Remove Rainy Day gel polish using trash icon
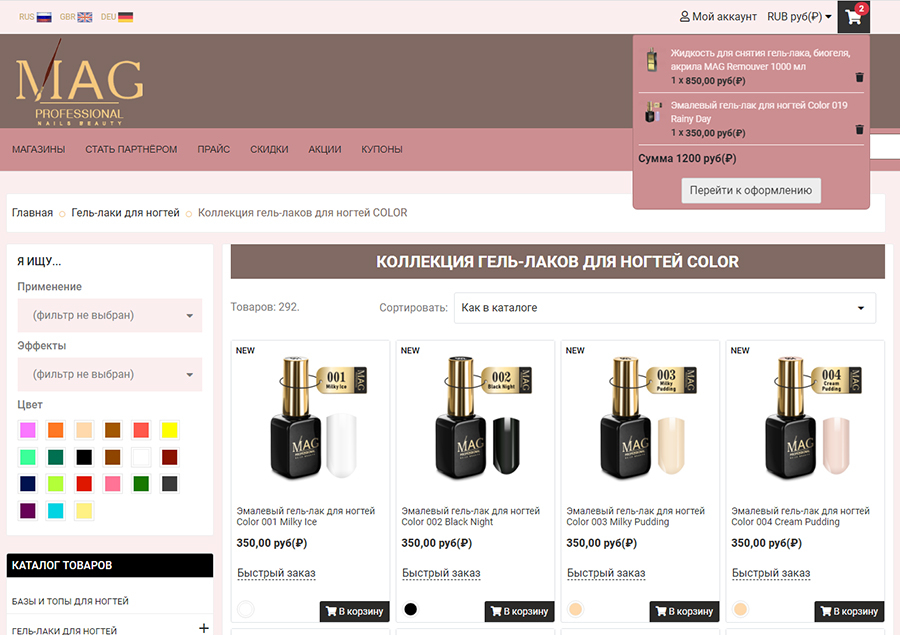 tap(860, 128)
